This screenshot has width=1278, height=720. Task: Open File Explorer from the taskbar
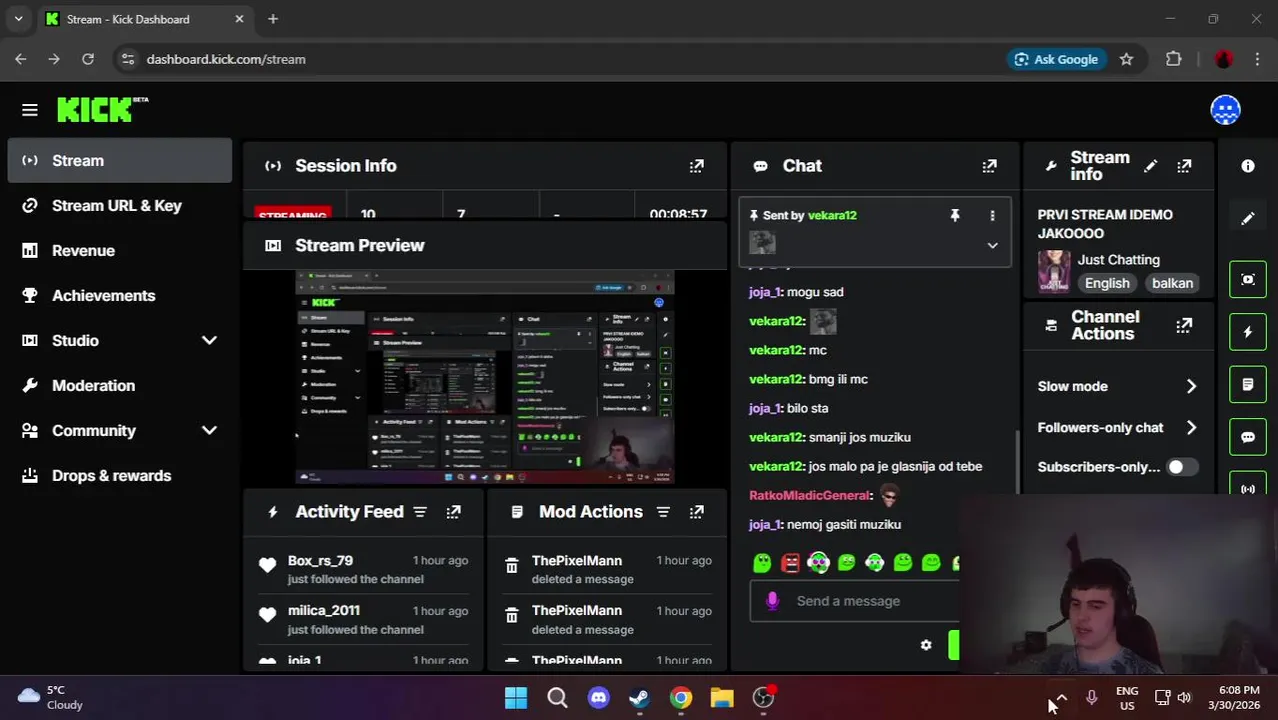click(722, 697)
